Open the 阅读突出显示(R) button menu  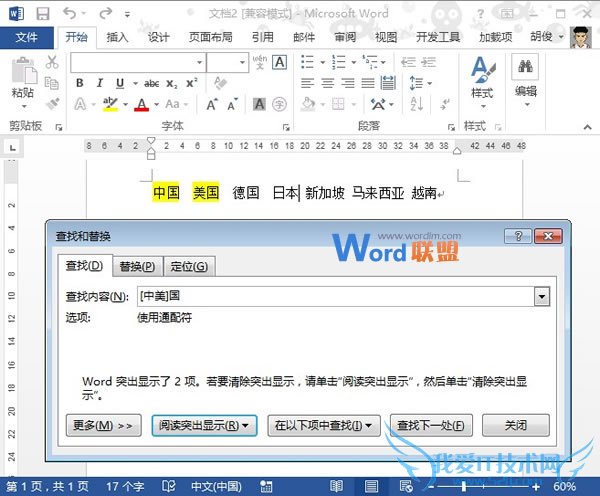tap(204, 425)
